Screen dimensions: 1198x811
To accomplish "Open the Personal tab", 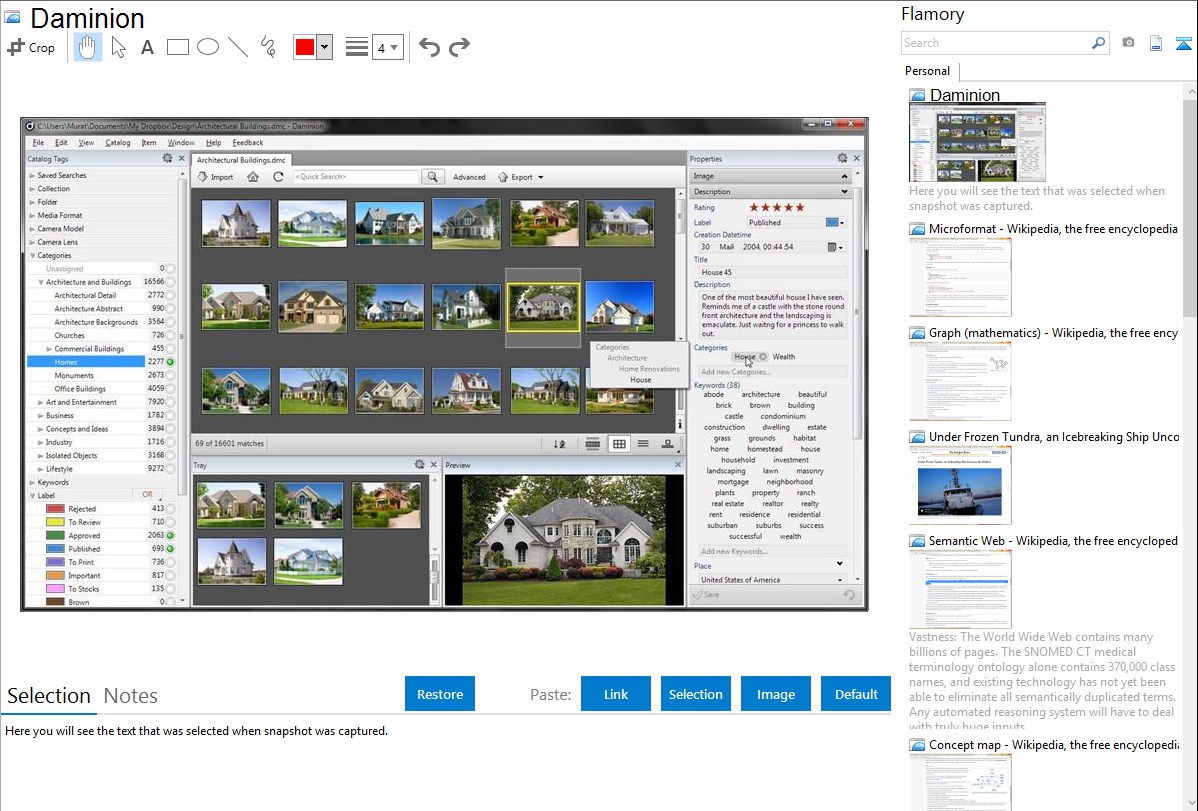I will point(927,71).
